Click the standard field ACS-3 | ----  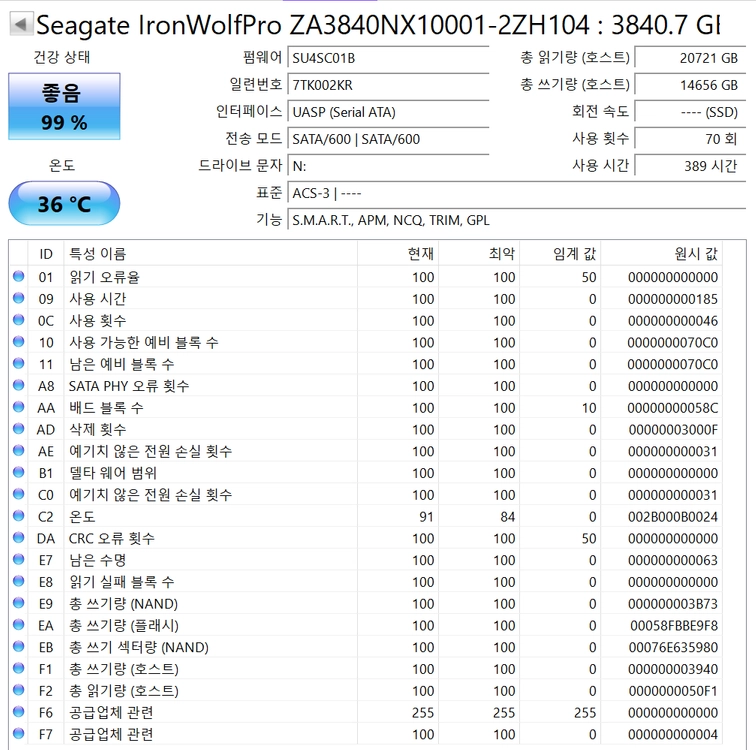coord(516,193)
